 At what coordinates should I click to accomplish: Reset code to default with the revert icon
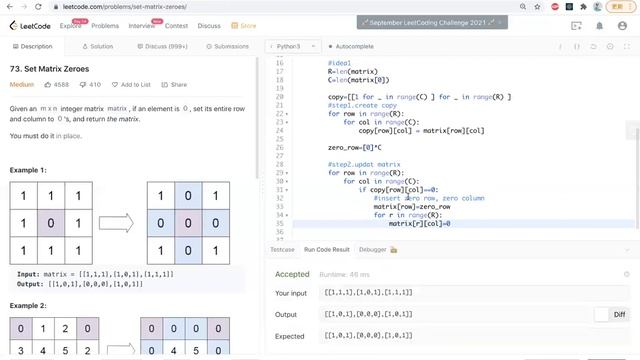(593, 47)
